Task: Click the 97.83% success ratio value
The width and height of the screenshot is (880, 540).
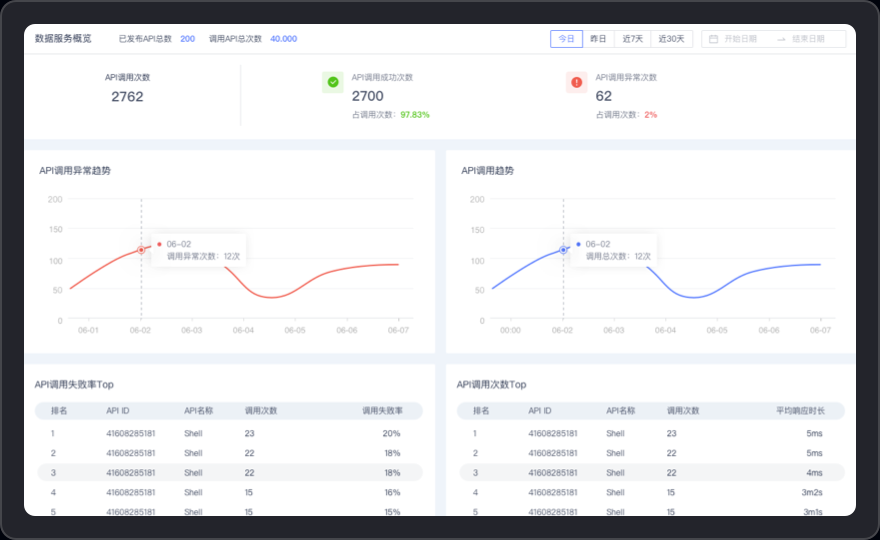Action: [415, 115]
